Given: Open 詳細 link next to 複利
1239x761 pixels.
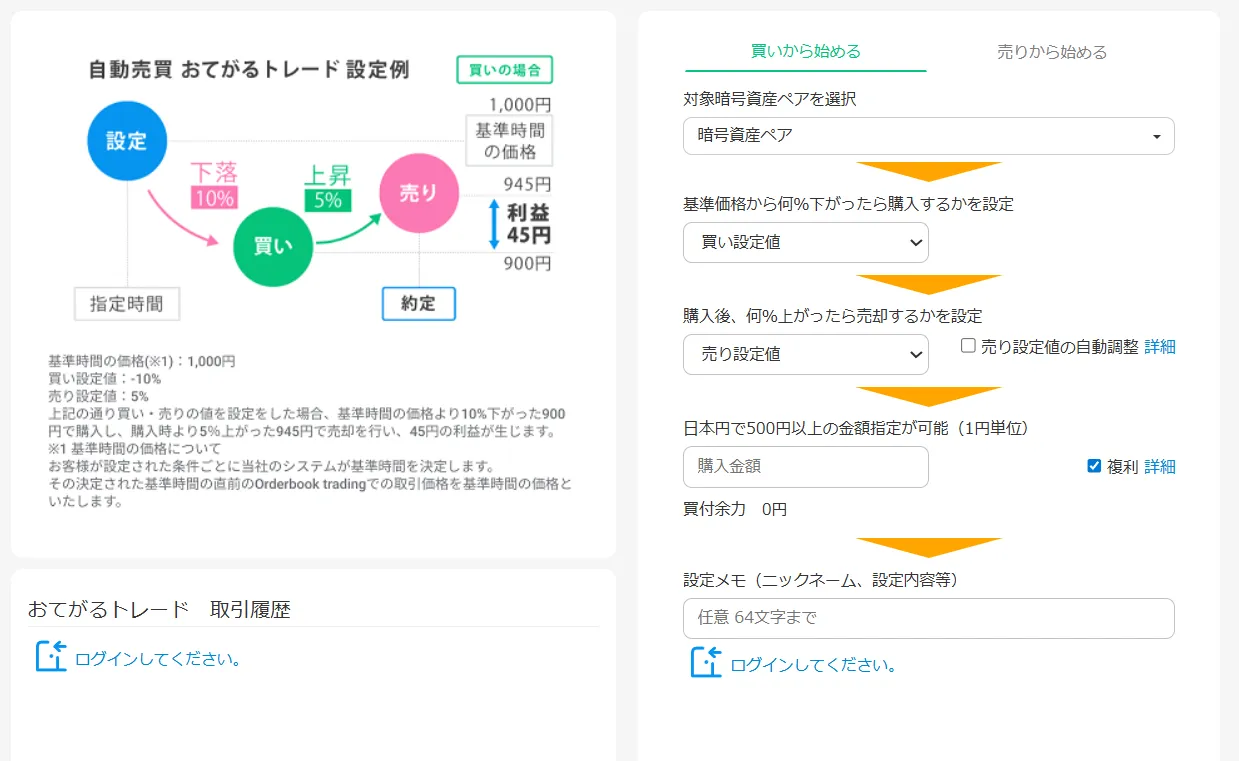Looking at the screenshot, I should tap(1160, 467).
